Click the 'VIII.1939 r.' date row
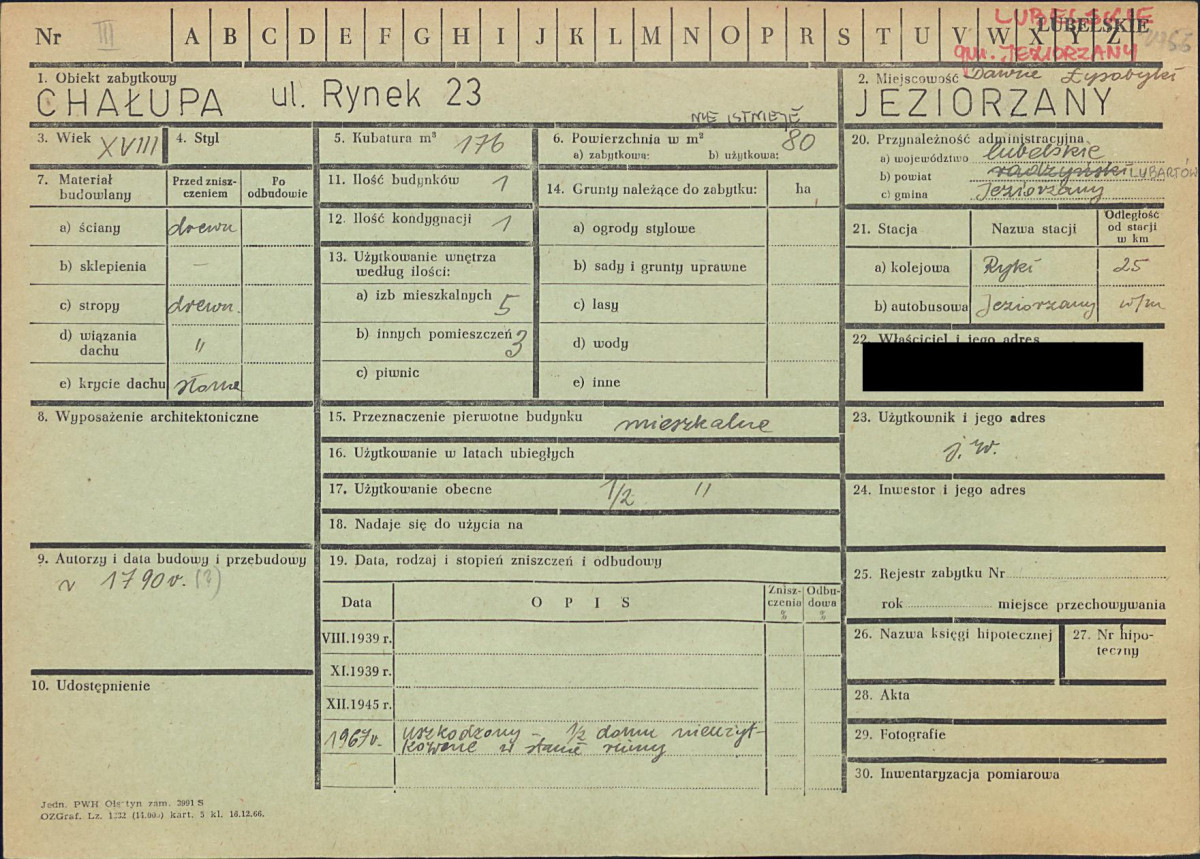This screenshot has height=859, width=1200. (357, 637)
